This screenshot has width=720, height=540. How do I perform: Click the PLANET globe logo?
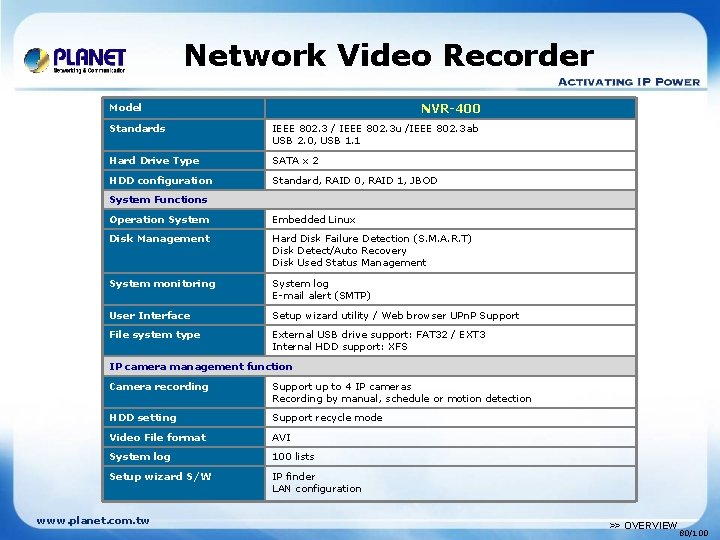(x=37, y=60)
